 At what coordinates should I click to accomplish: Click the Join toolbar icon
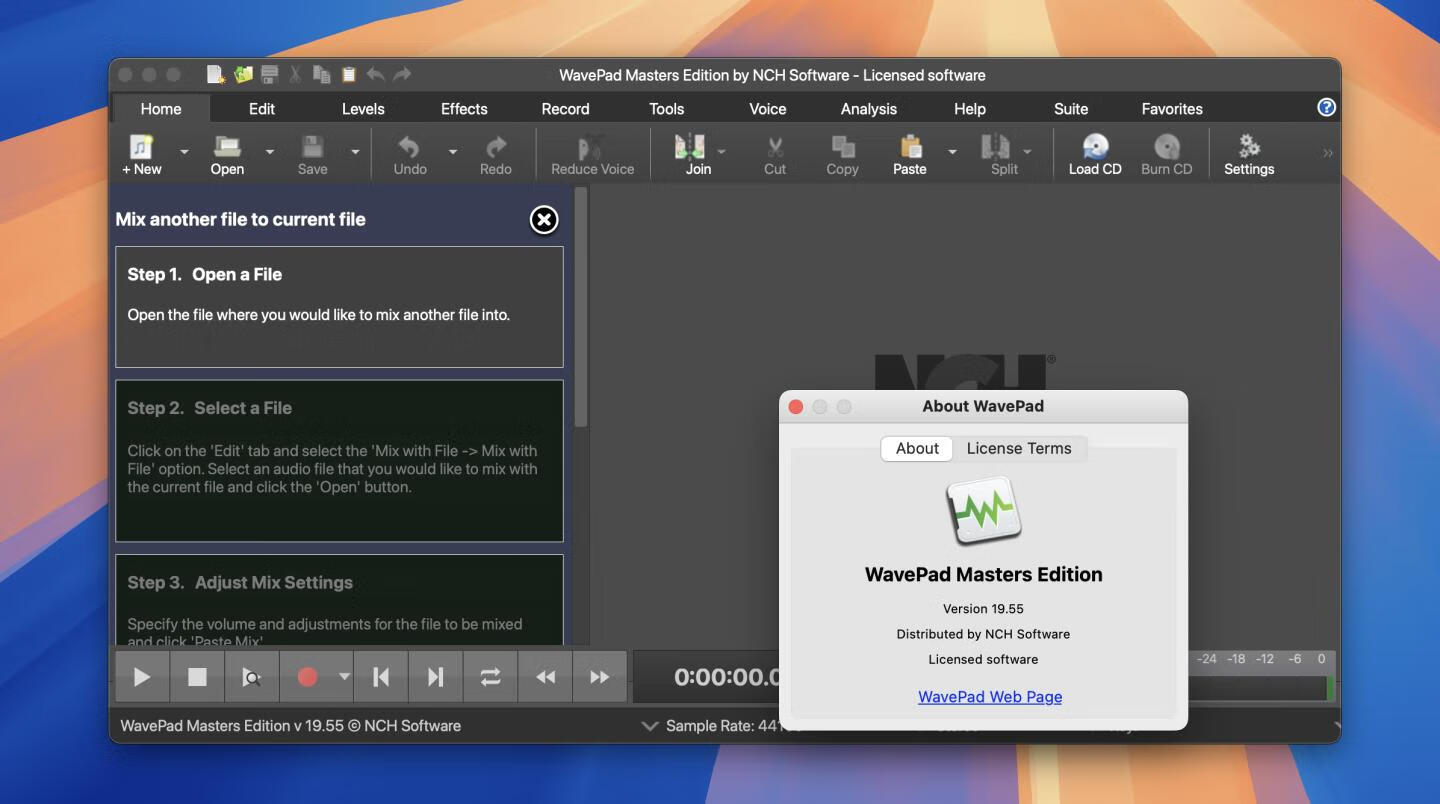tap(690, 147)
